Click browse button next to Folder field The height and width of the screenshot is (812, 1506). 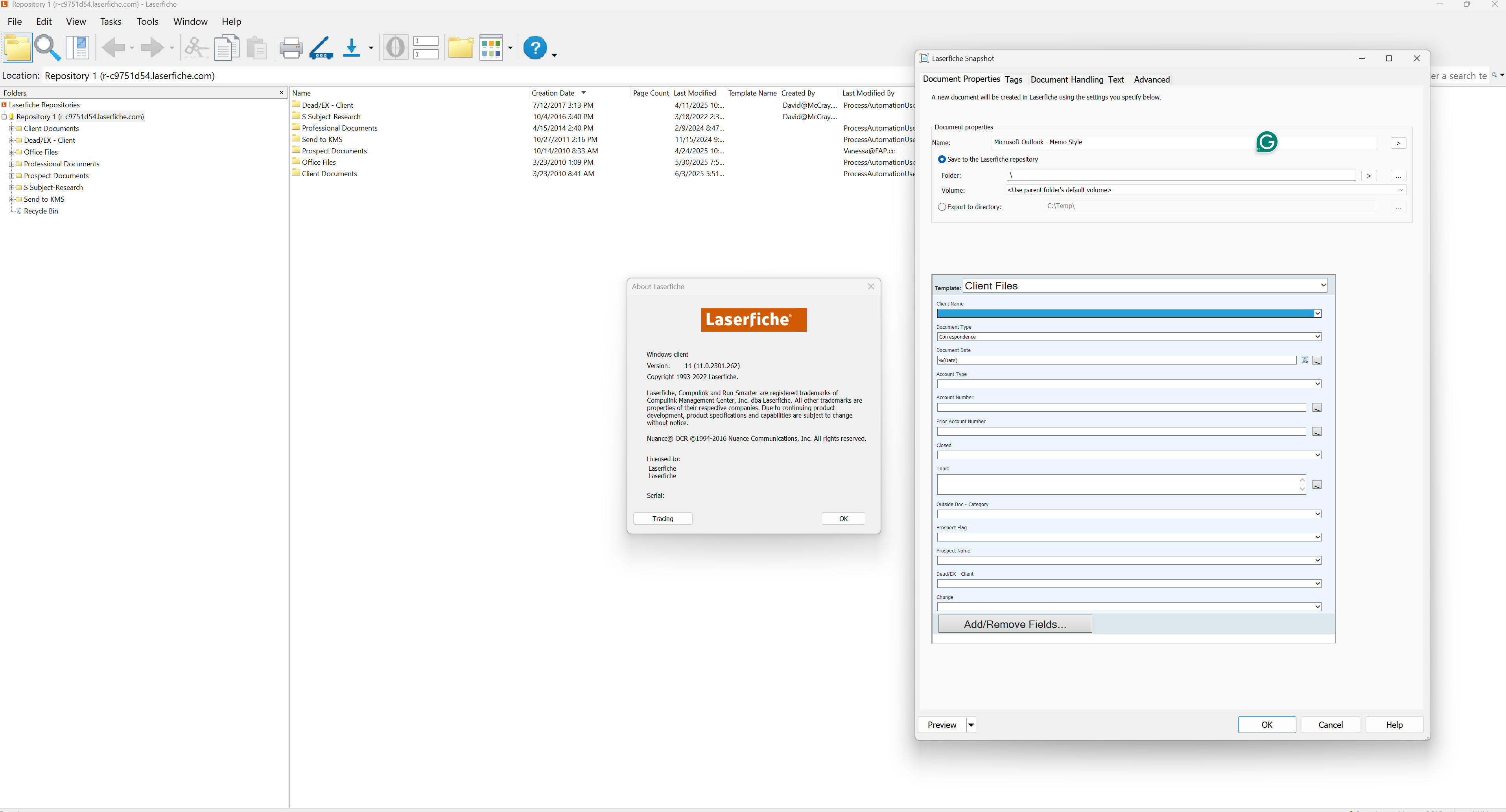coord(1398,176)
